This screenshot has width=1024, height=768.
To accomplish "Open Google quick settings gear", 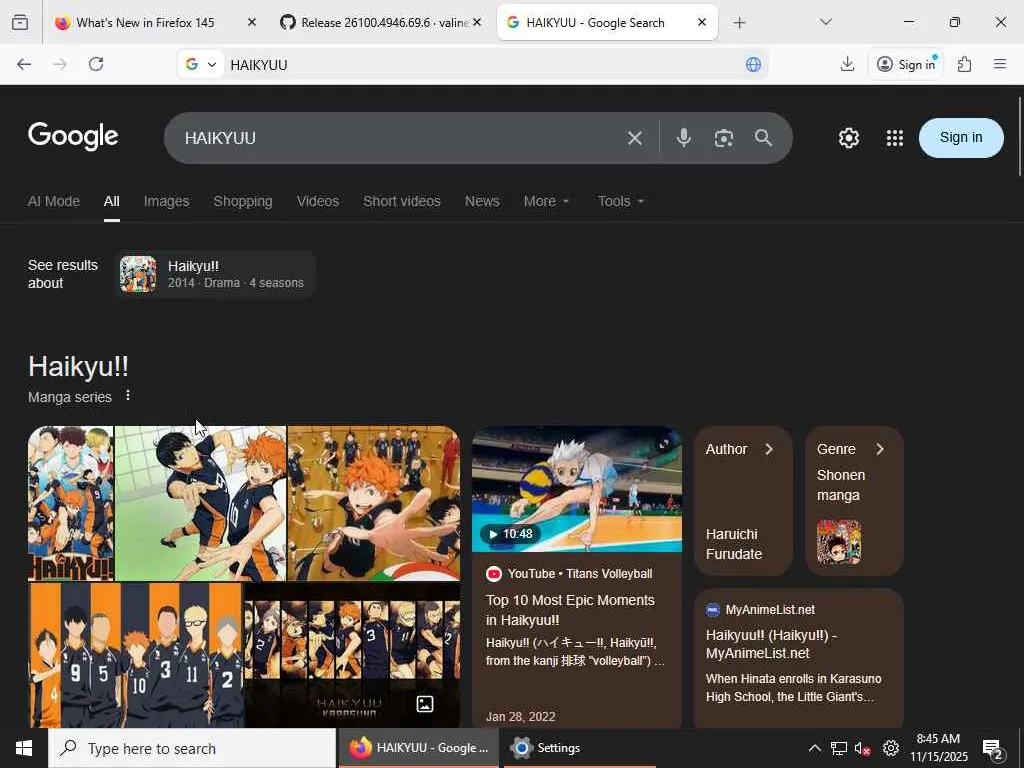I will (x=848, y=138).
